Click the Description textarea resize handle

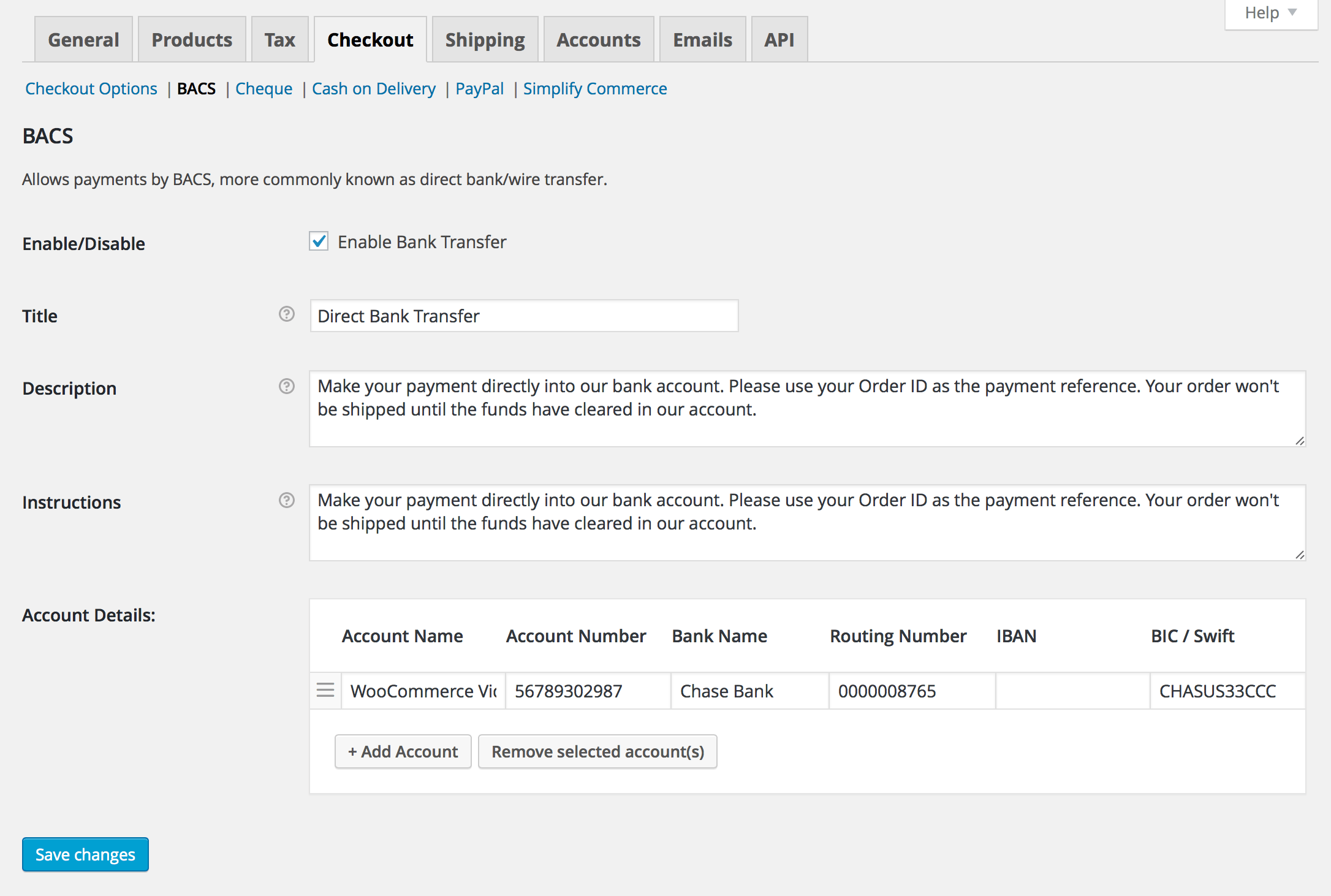(1299, 441)
